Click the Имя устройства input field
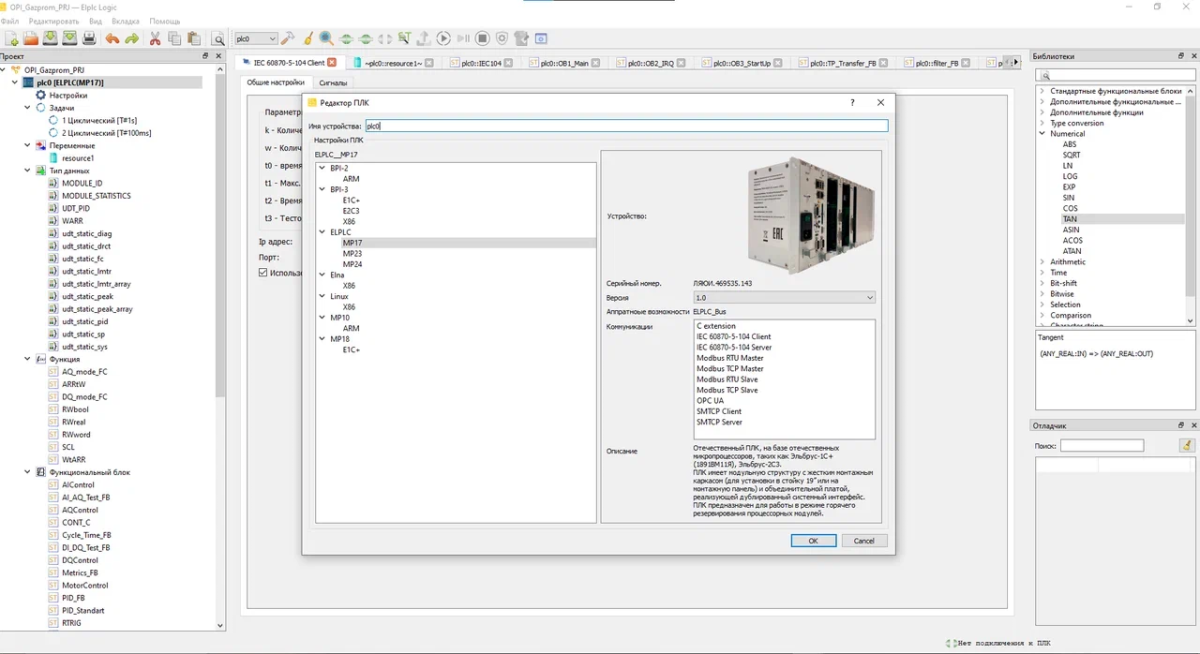The height and width of the screenshot is (654, 1200). coord(626,126)
